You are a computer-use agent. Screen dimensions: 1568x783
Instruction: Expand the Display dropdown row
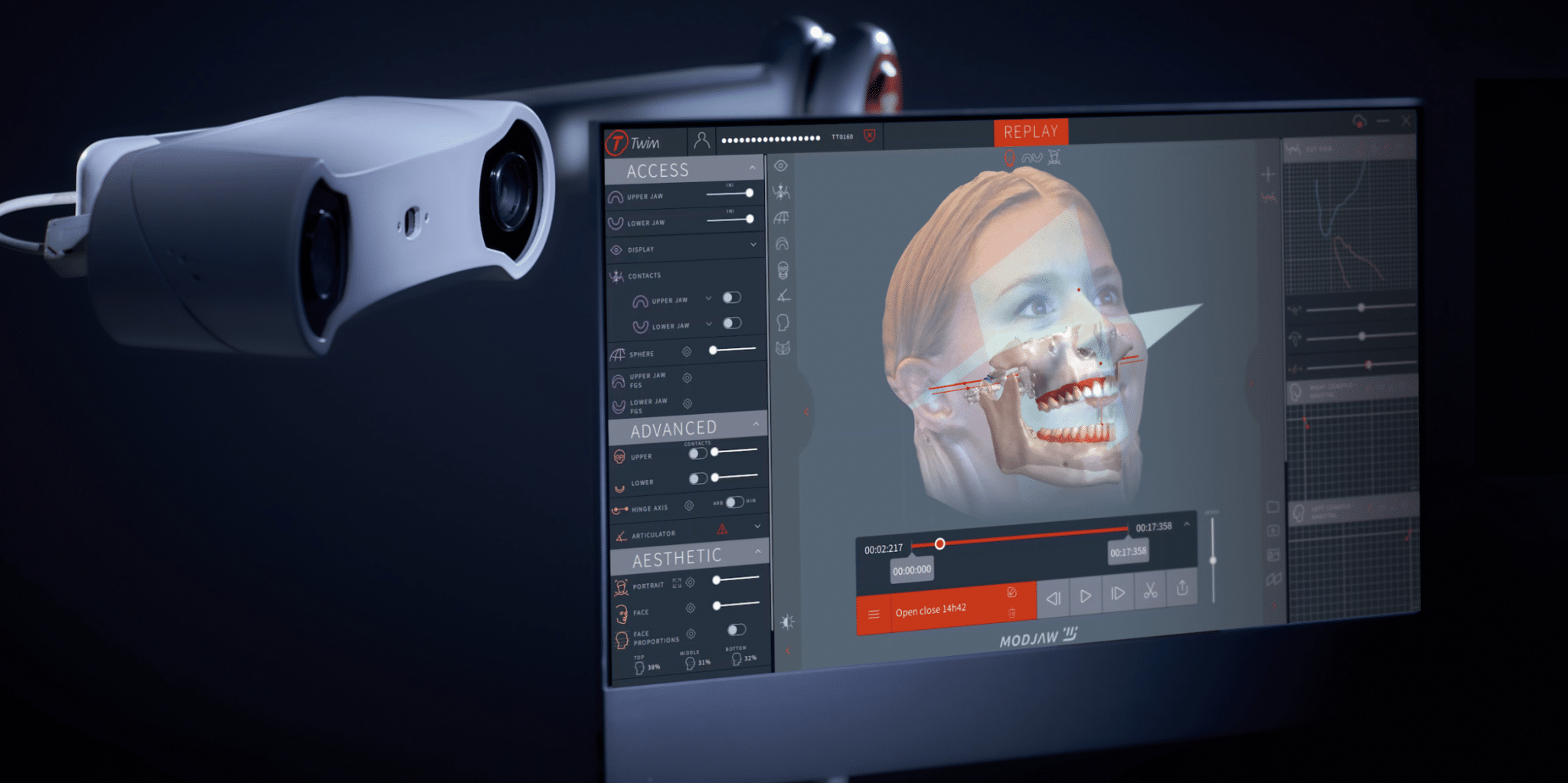(753, 245)
